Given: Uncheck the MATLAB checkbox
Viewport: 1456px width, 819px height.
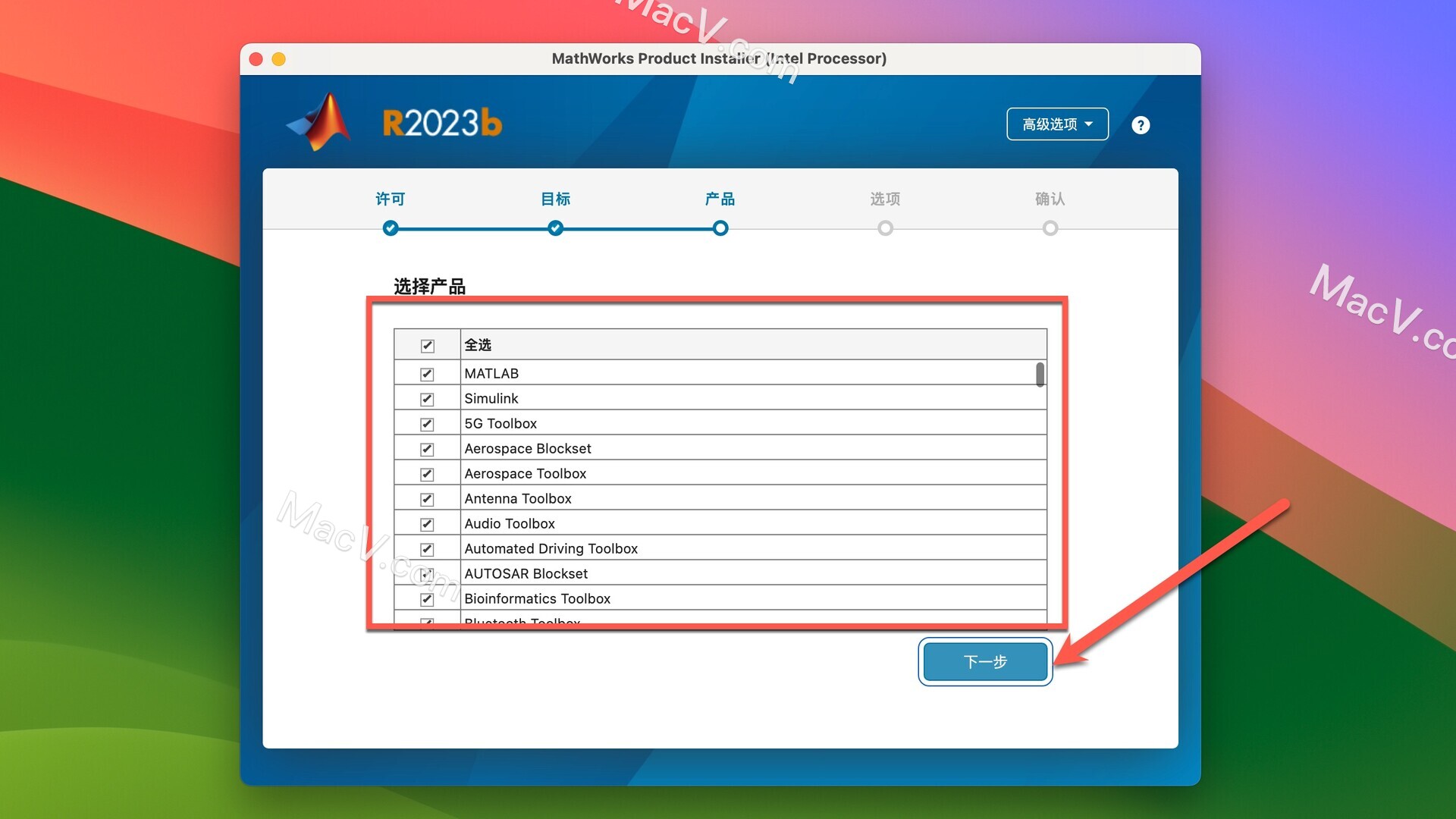Looking at the screenshot, I should click(x=427, y=374).
